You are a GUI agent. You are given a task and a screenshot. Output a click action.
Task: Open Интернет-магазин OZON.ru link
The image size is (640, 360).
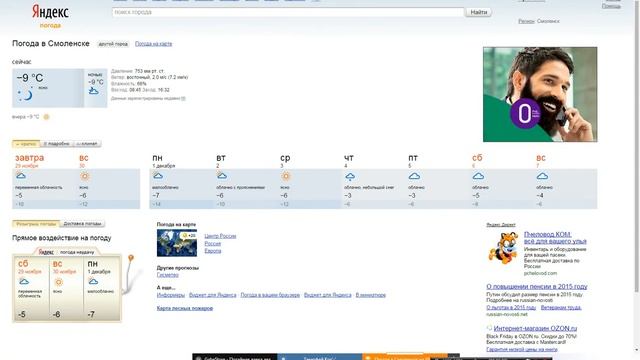point(535,328)
